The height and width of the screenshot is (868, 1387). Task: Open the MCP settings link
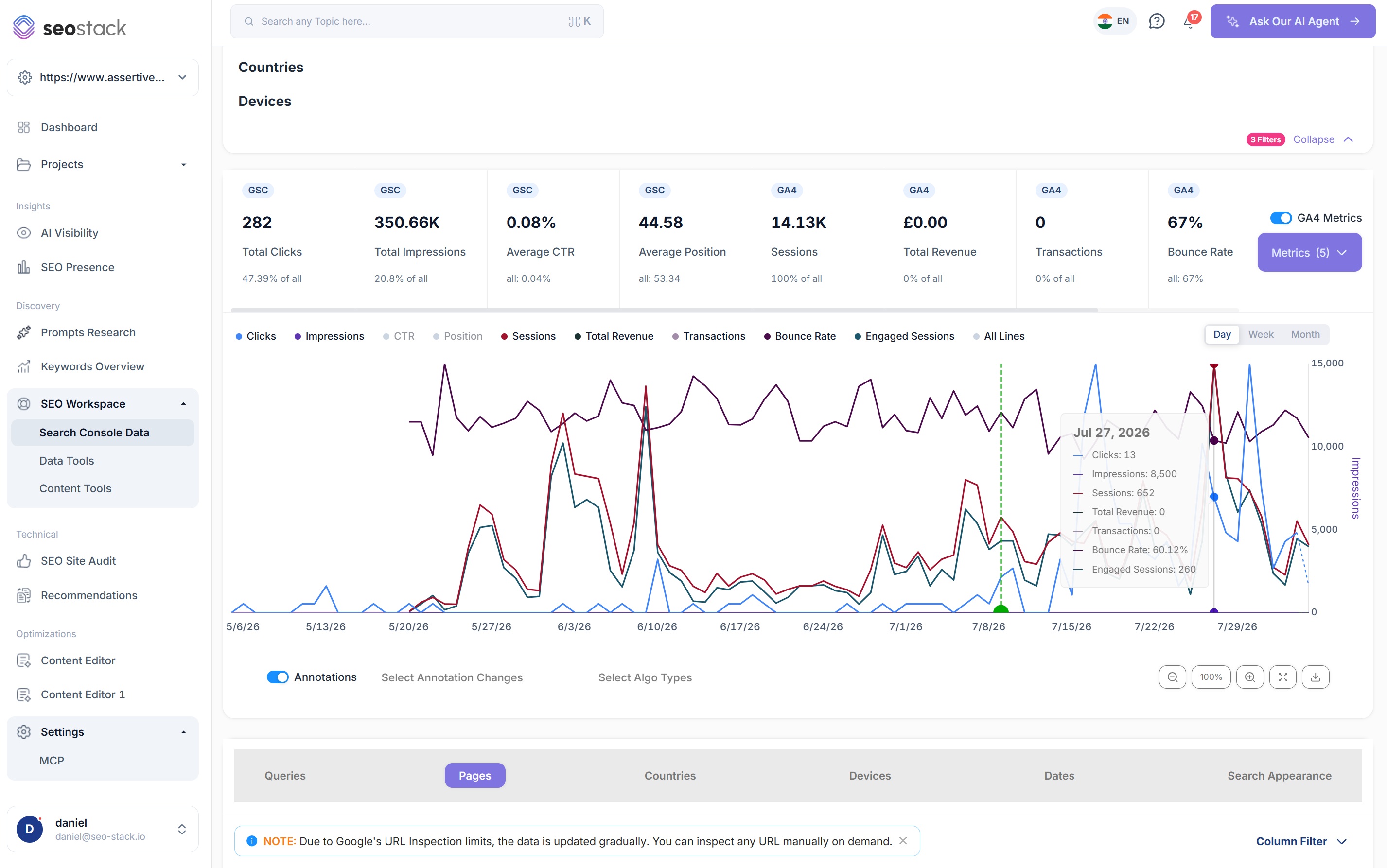pos(52,761)
